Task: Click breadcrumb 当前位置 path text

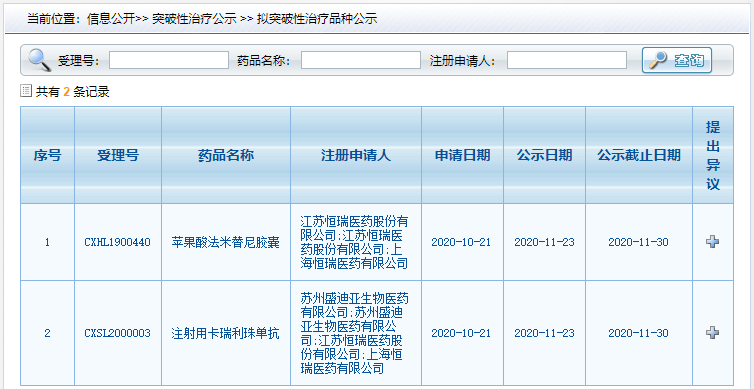Action: click(202, 19)
